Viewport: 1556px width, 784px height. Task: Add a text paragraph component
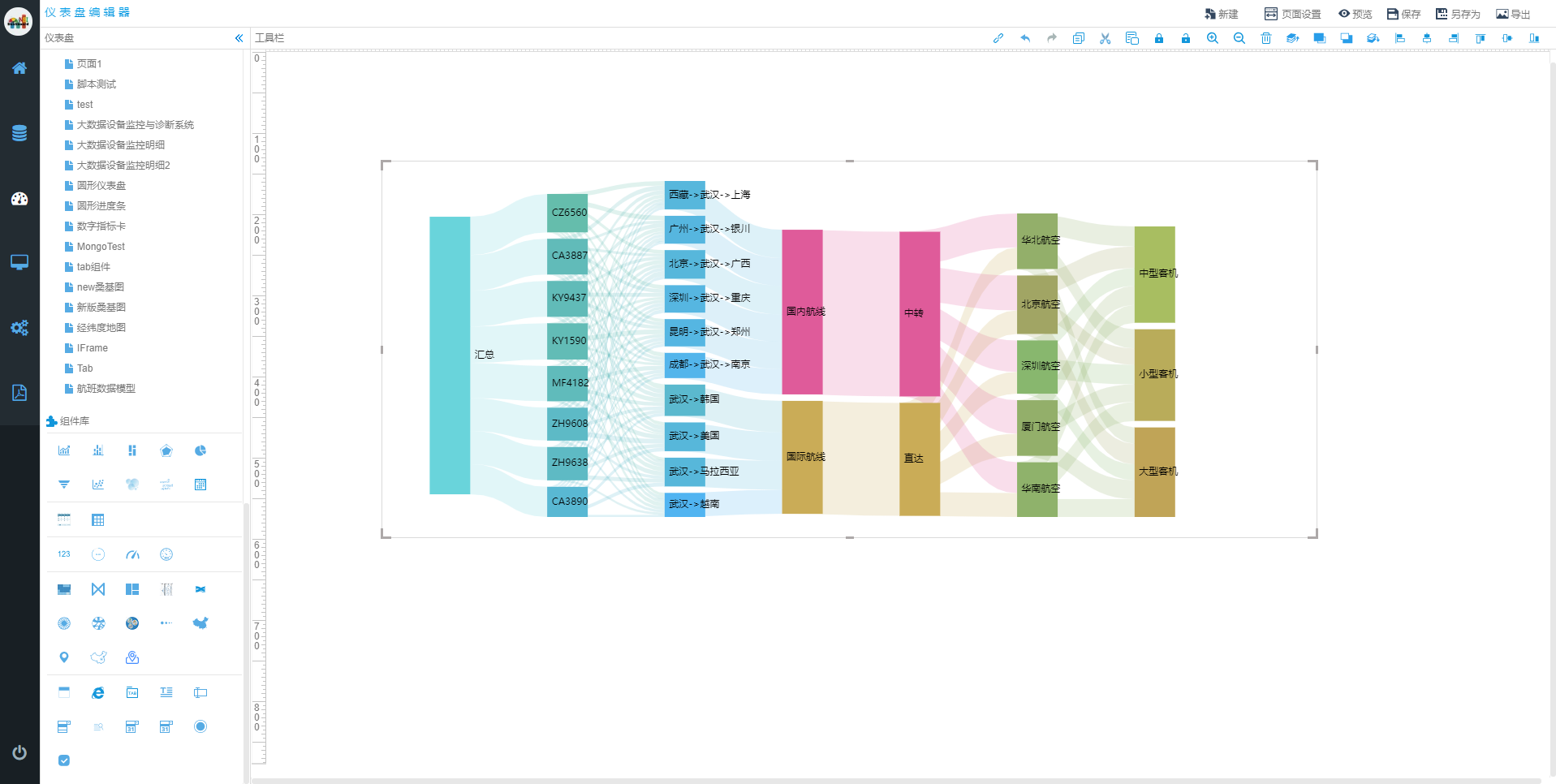click(166, 692)
